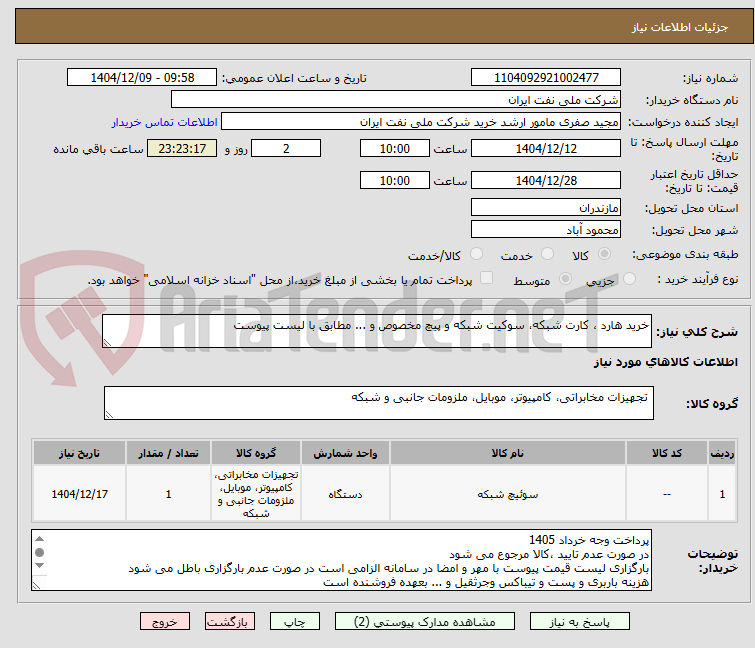The height and width of the screenshot is (648, 755).
Task: Click the ایجاد کننده درخواست field
Action: (421, 122)
